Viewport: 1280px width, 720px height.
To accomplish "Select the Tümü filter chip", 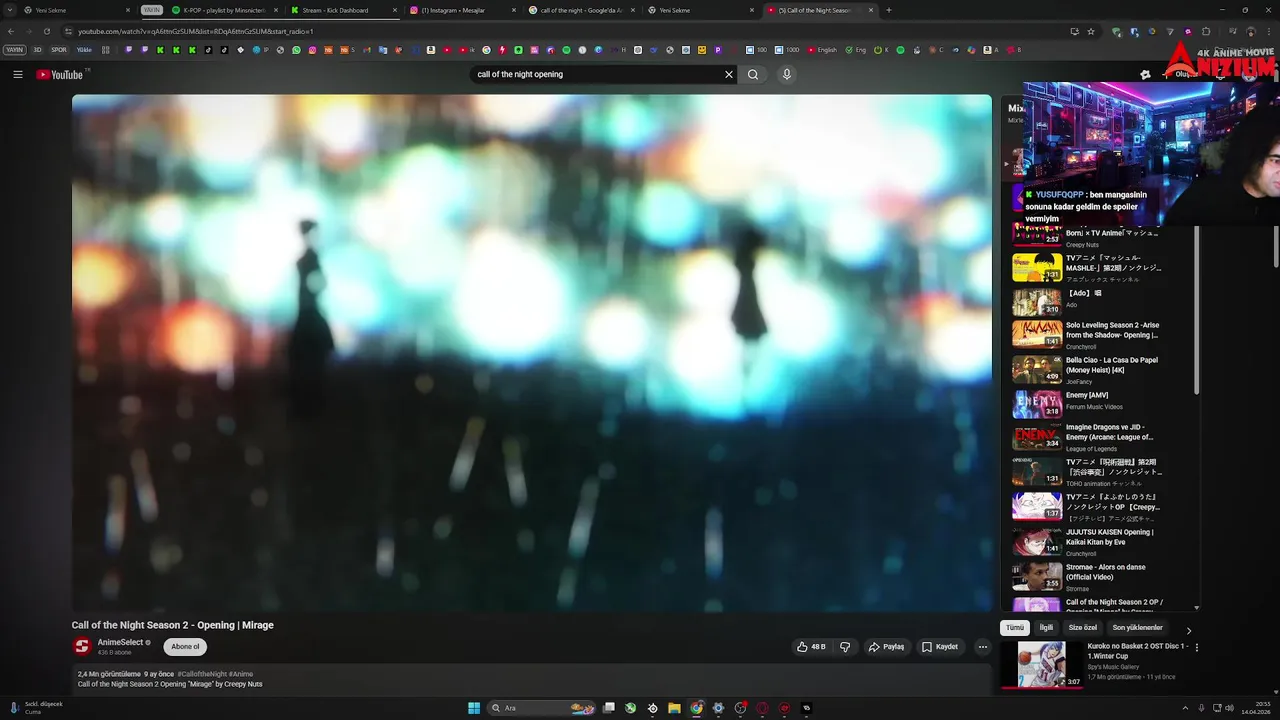I will (1015, 628).
